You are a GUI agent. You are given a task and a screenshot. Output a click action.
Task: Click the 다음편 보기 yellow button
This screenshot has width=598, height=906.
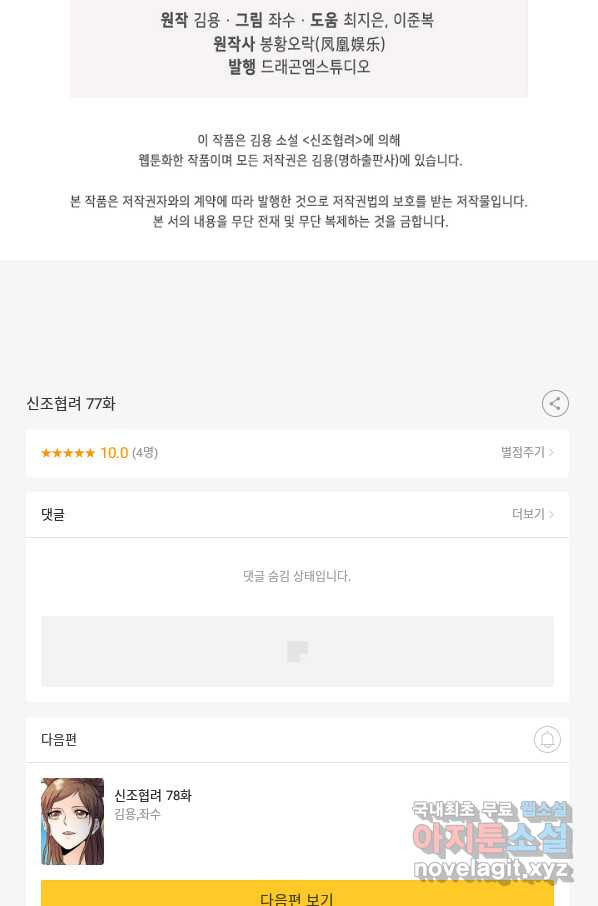[297, 893]
